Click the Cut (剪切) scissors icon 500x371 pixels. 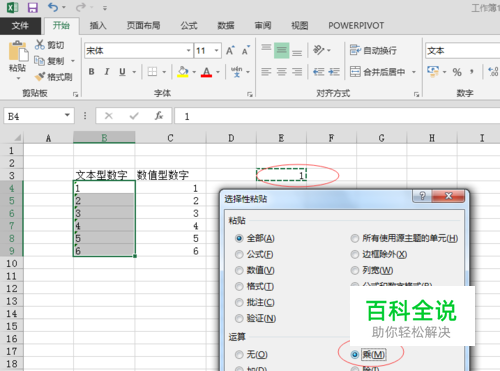pos(39,44)
